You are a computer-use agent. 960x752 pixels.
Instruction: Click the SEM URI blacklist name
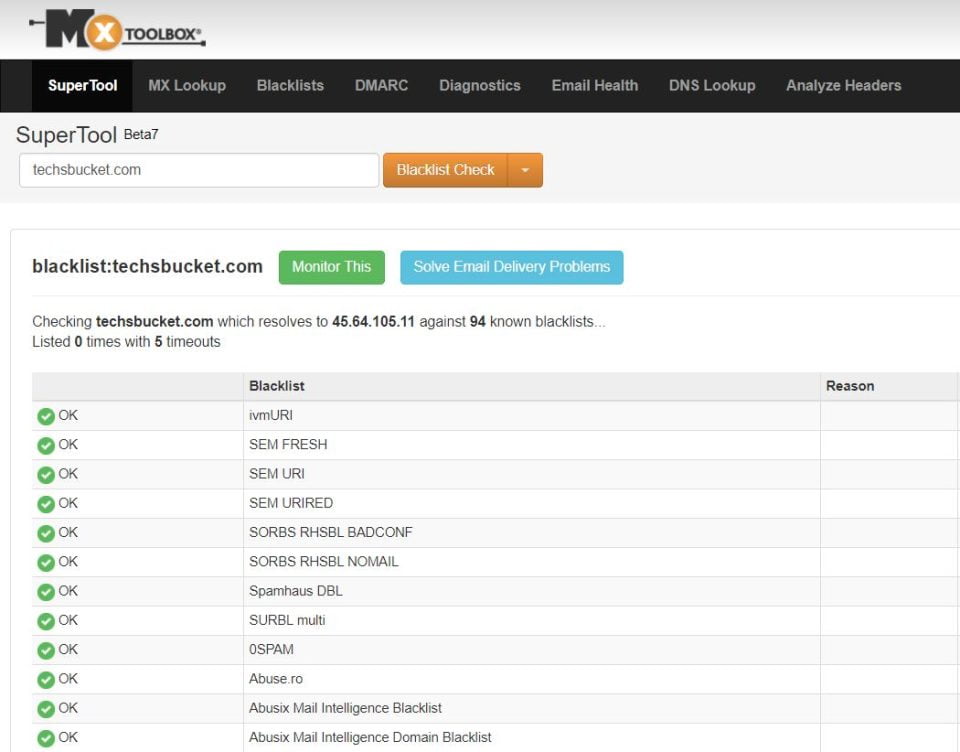coord(277,474)
